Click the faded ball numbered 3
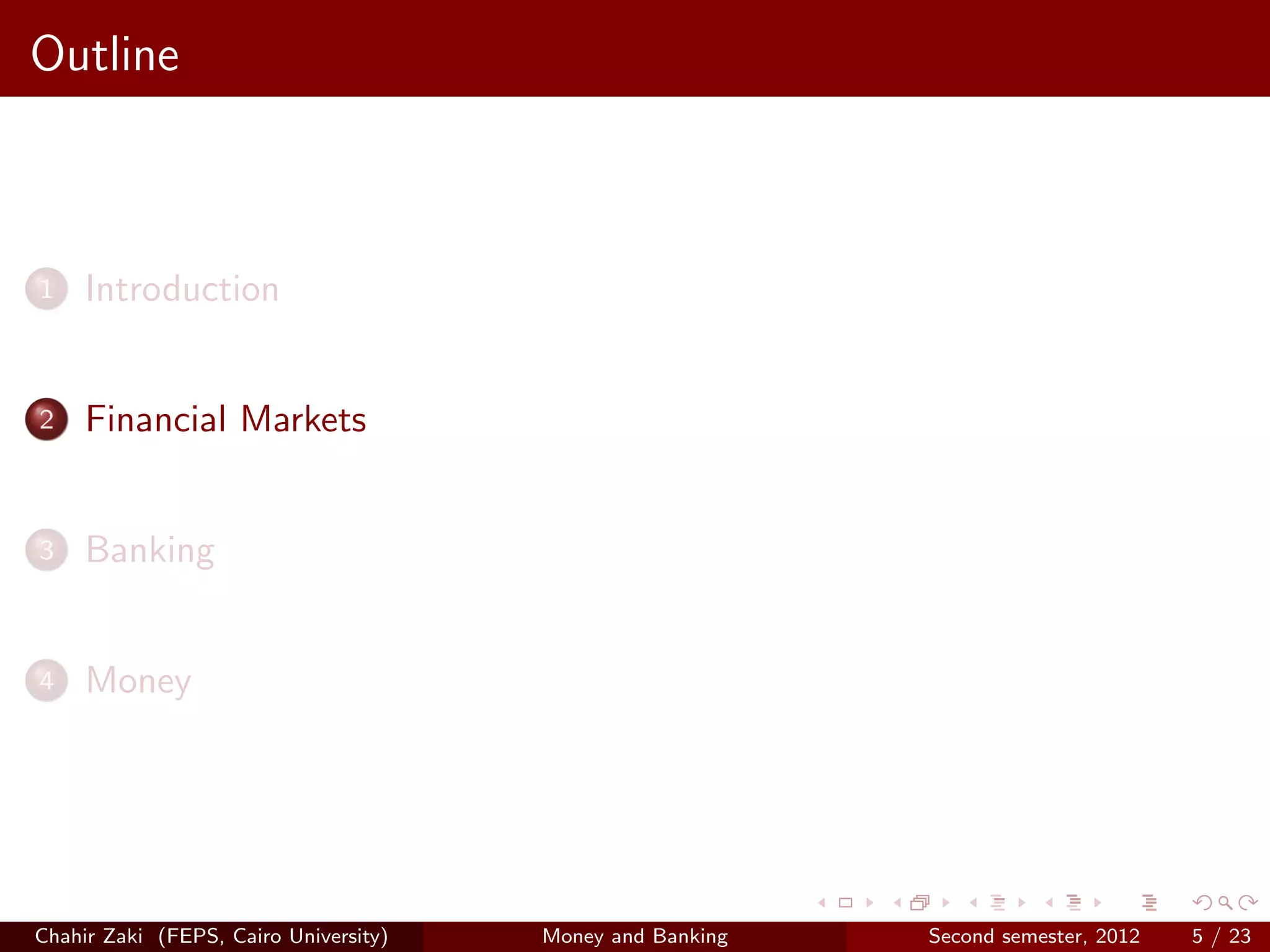Screen dimensions: 1270x952 (x=47, y=550)
